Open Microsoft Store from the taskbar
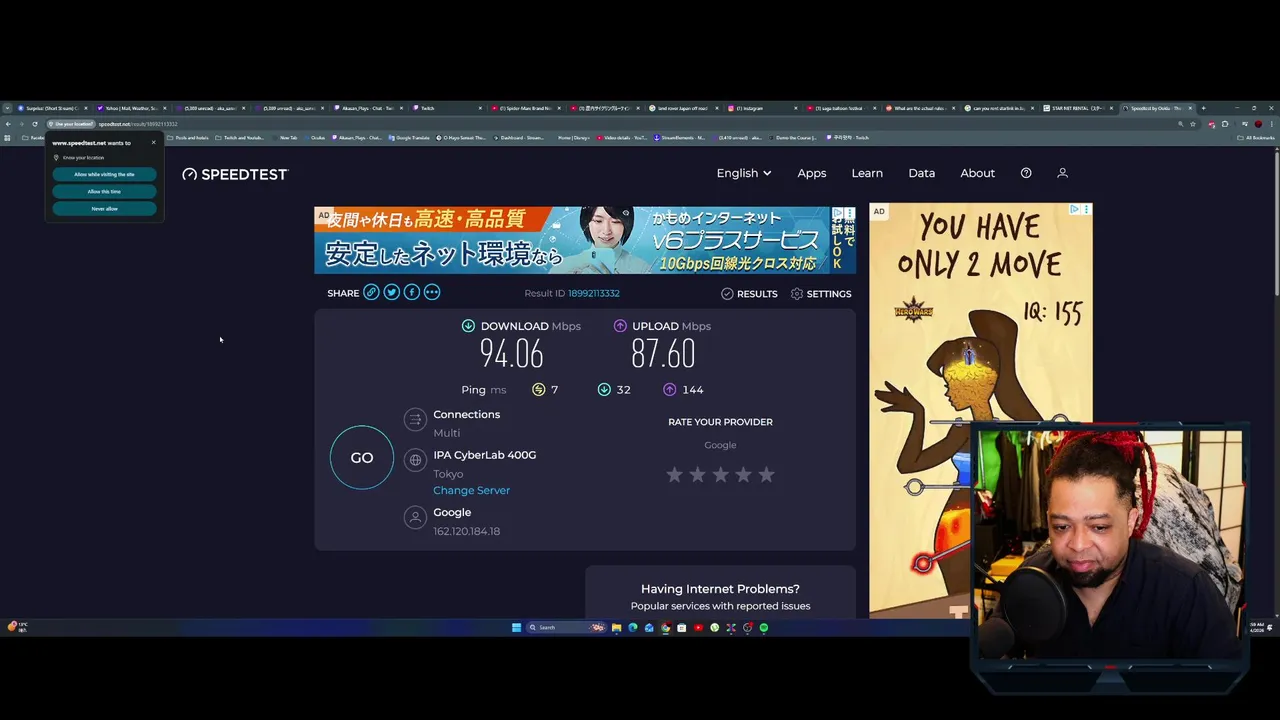The width and height of the screenshot is (1280, 720). pyautogui.click(x=681, y=627)
